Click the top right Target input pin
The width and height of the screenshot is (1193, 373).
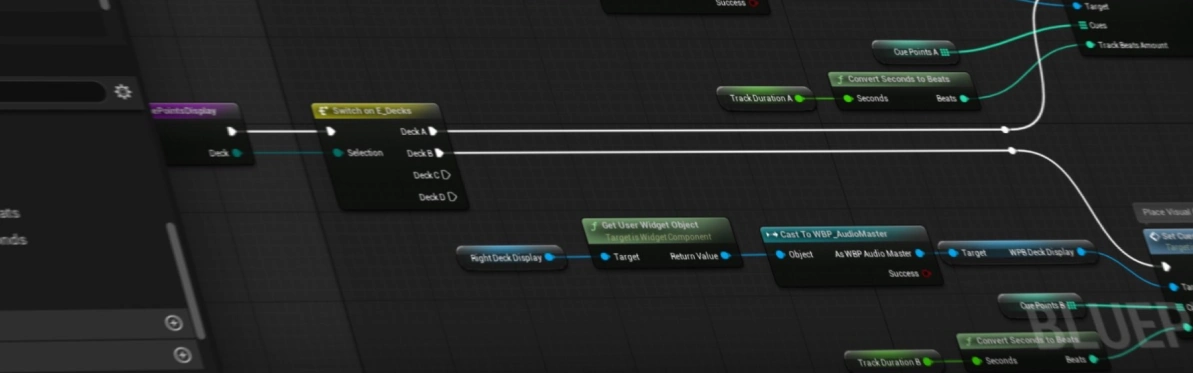click(1077, 5)
